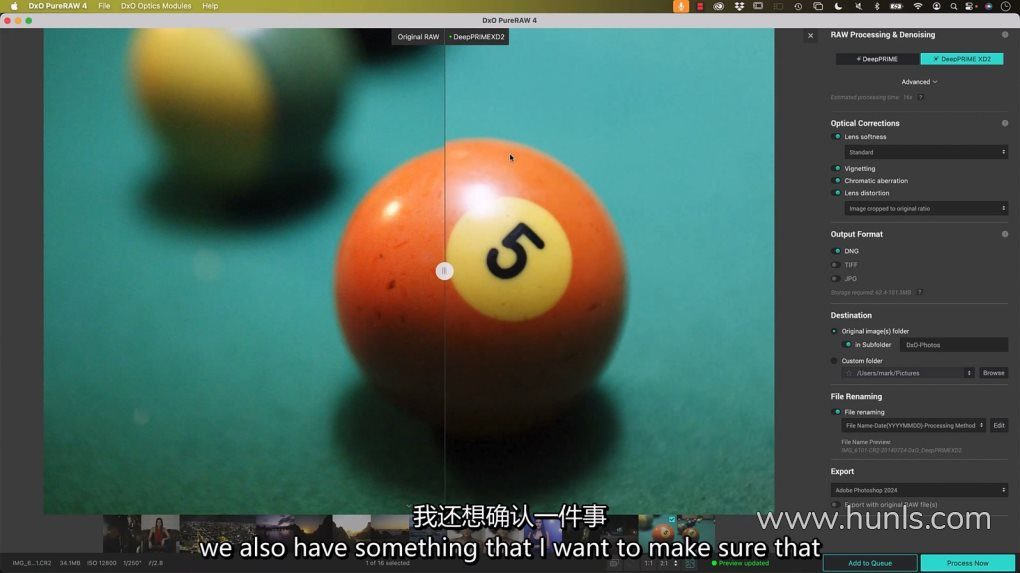This screenshot has width=1020, height=573.
Task: Toggle DNG output format
Action: point(837,251)
